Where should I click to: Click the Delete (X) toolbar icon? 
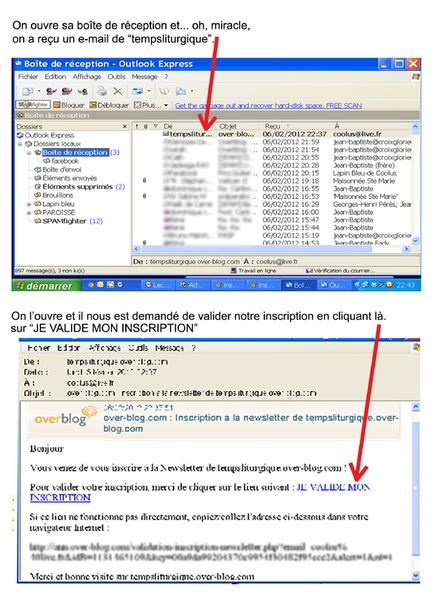tap(118, 91)
